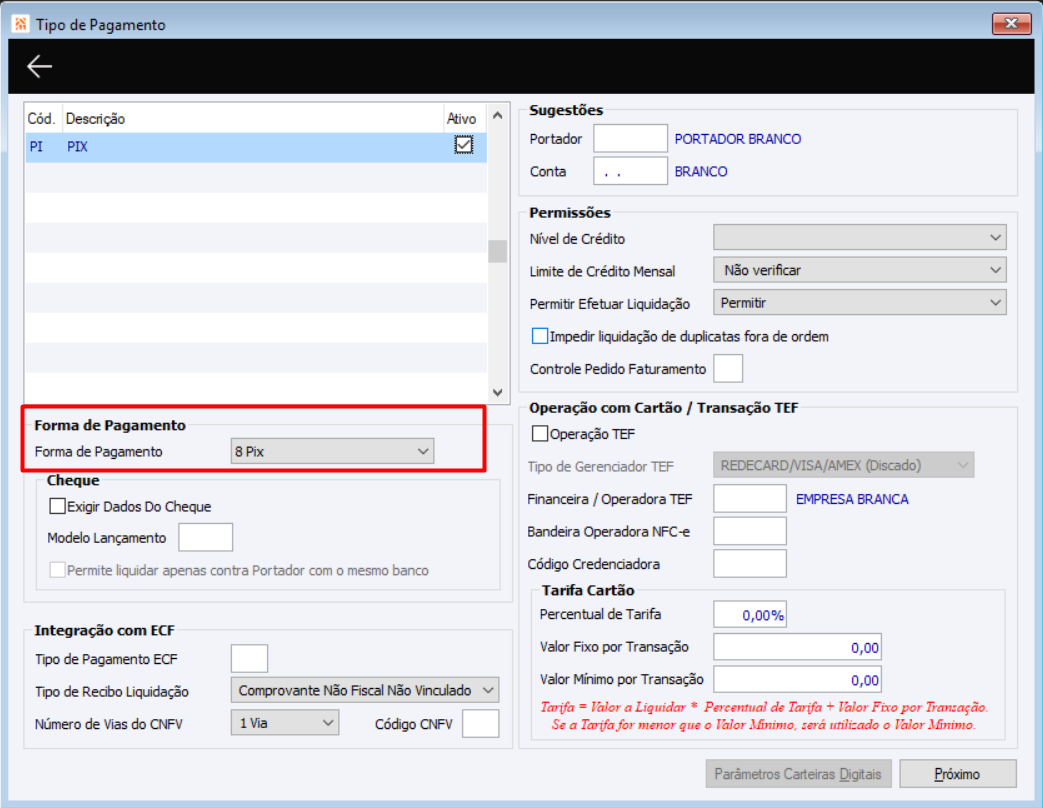Click the Controle Pedido Faturamento field
1043x808 pixels.
pos(728,368)
